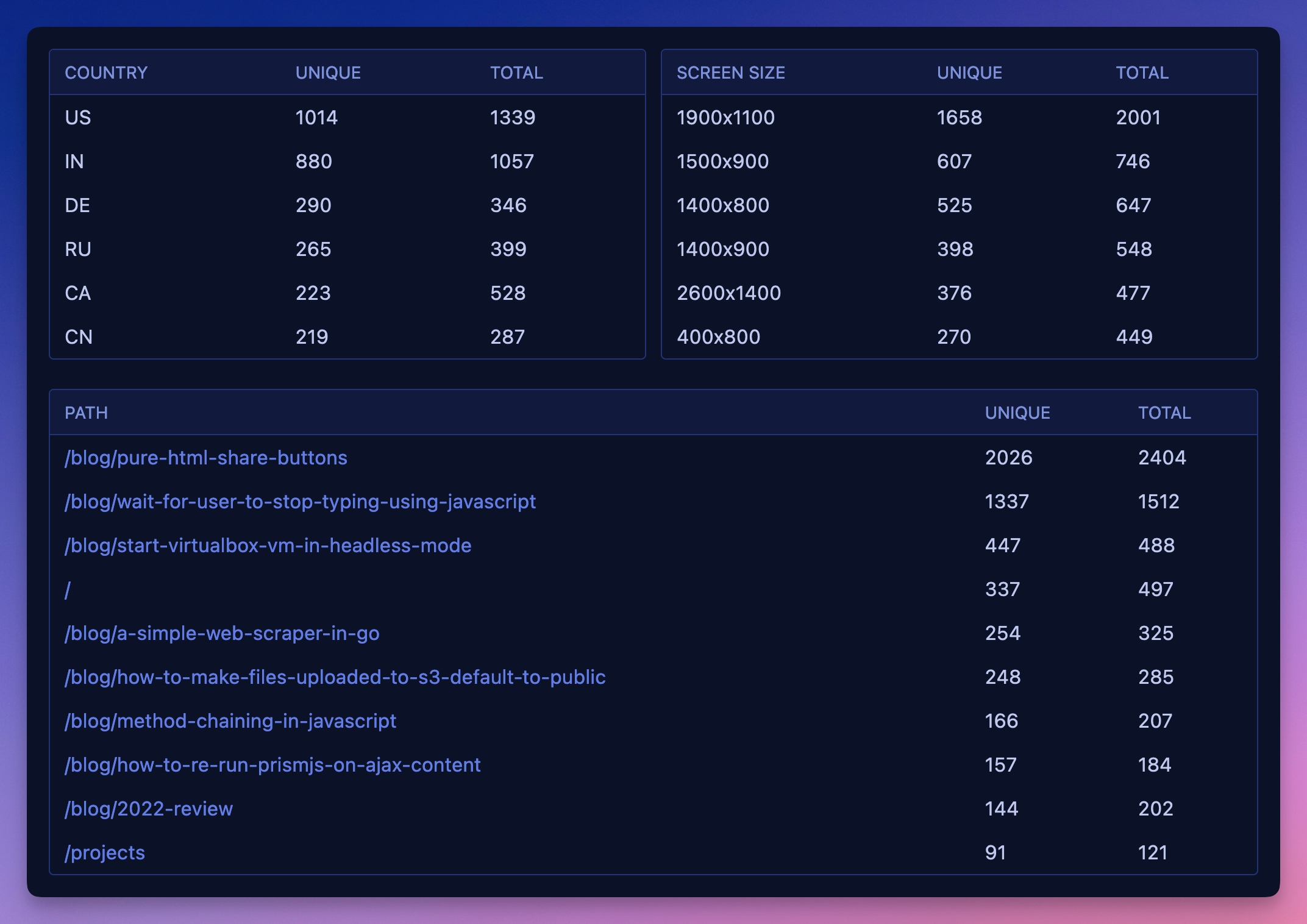Open /blog/wait-for-user-to-stop-typing-using-javascript link
Screen dimensions: 1307x924
[301, 502]
